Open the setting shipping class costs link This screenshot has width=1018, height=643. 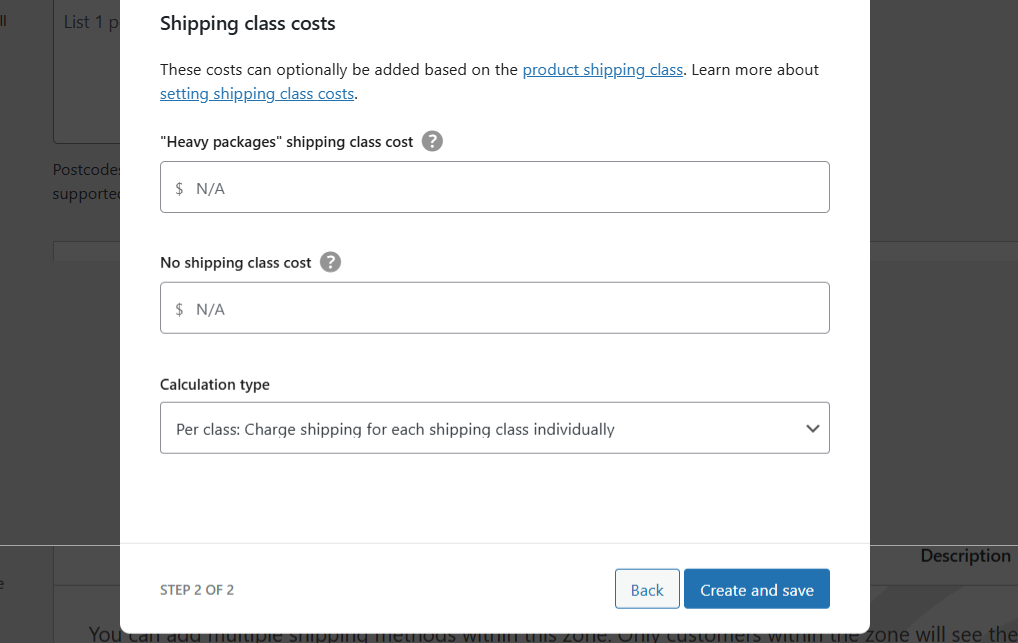(257, 94)
